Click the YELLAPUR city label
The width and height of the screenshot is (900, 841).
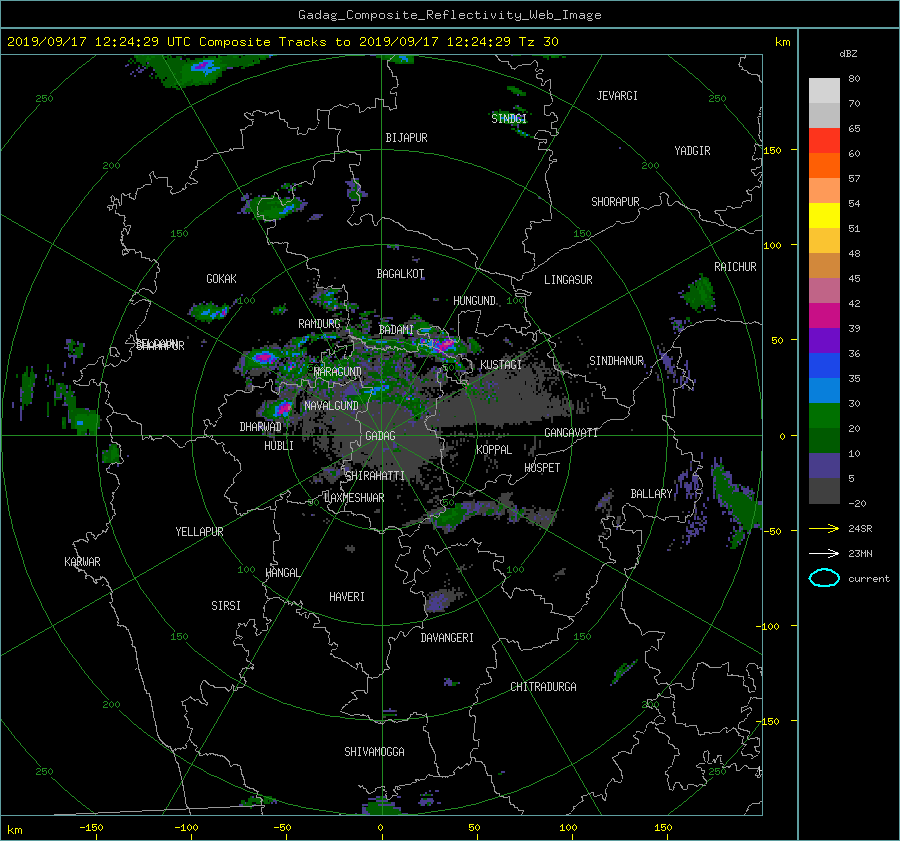(199, 532)
